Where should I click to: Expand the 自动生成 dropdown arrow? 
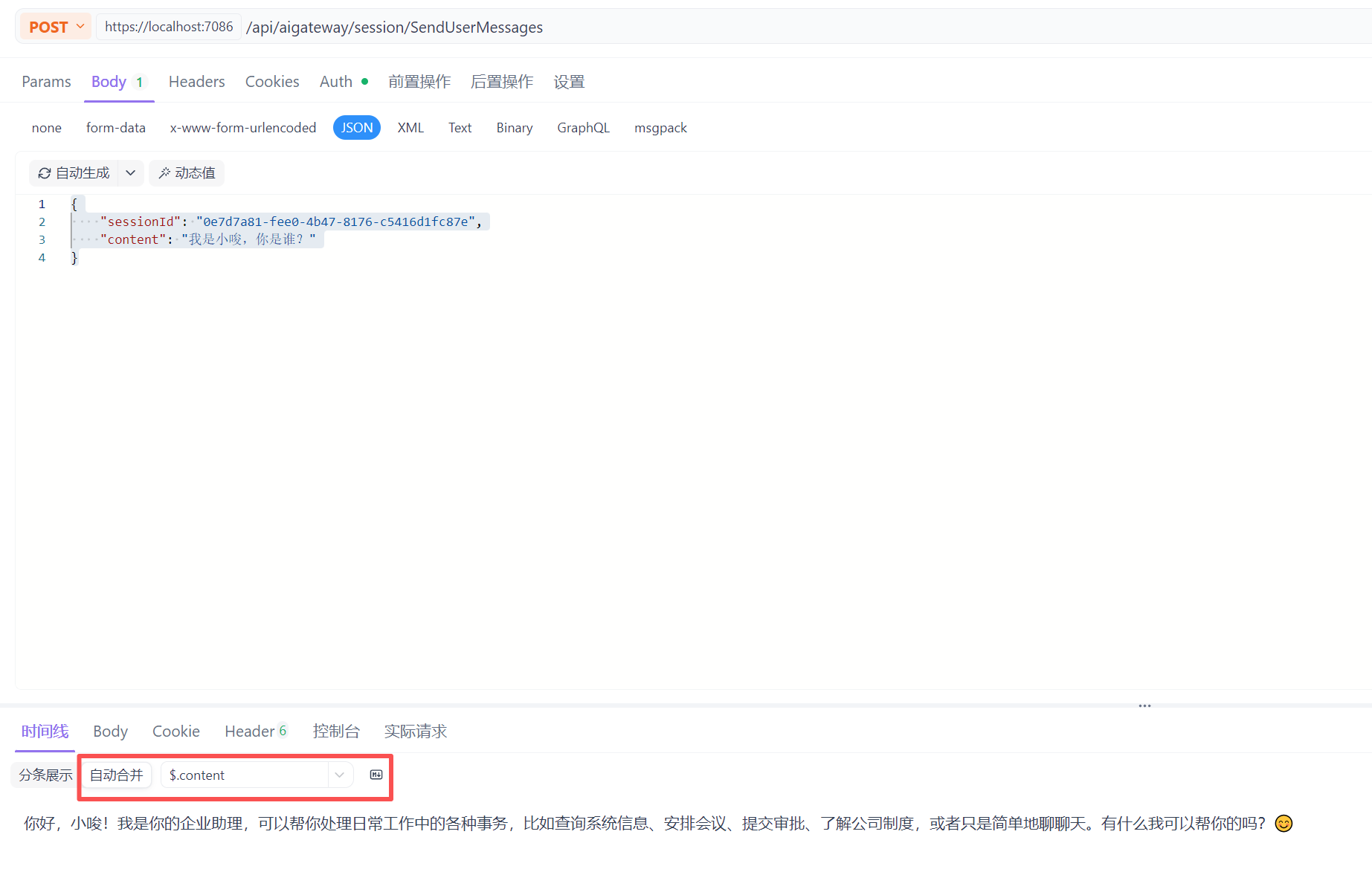tap(131, 173)
